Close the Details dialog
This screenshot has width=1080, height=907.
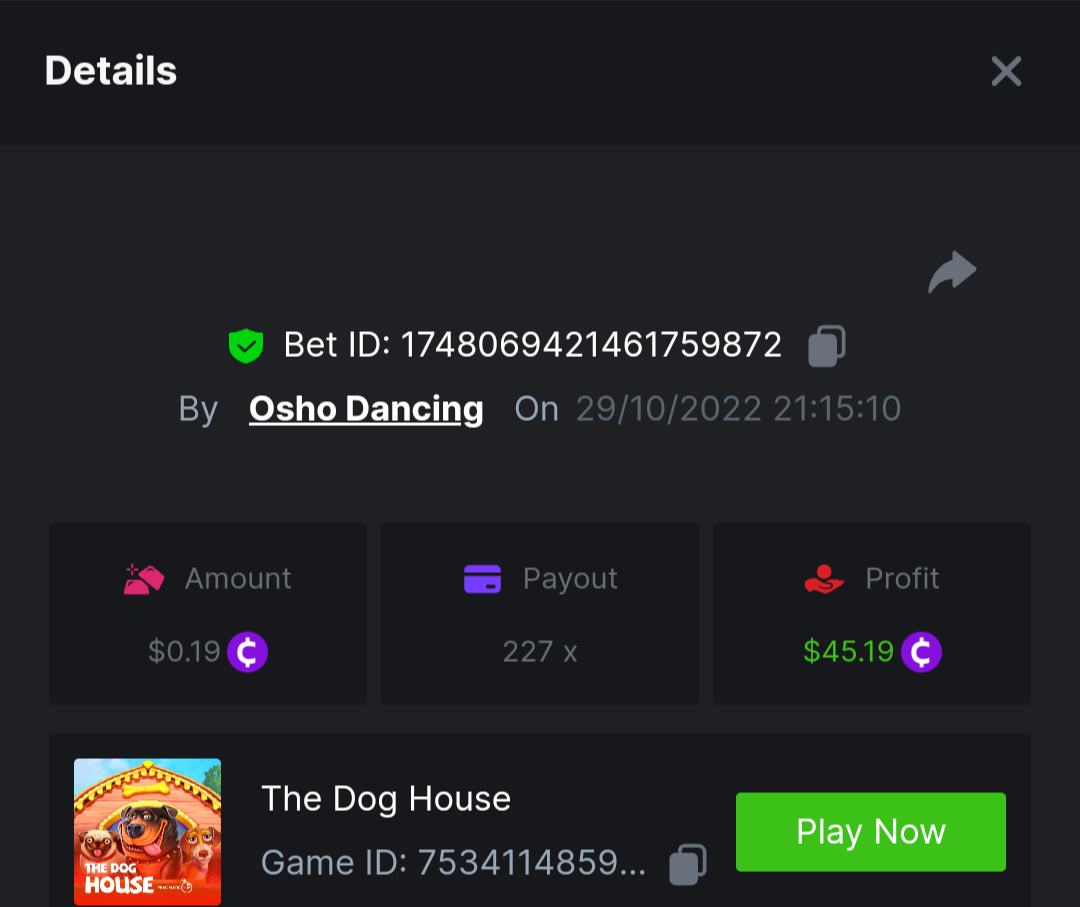pyautogui.click(x=1005, y=71)
